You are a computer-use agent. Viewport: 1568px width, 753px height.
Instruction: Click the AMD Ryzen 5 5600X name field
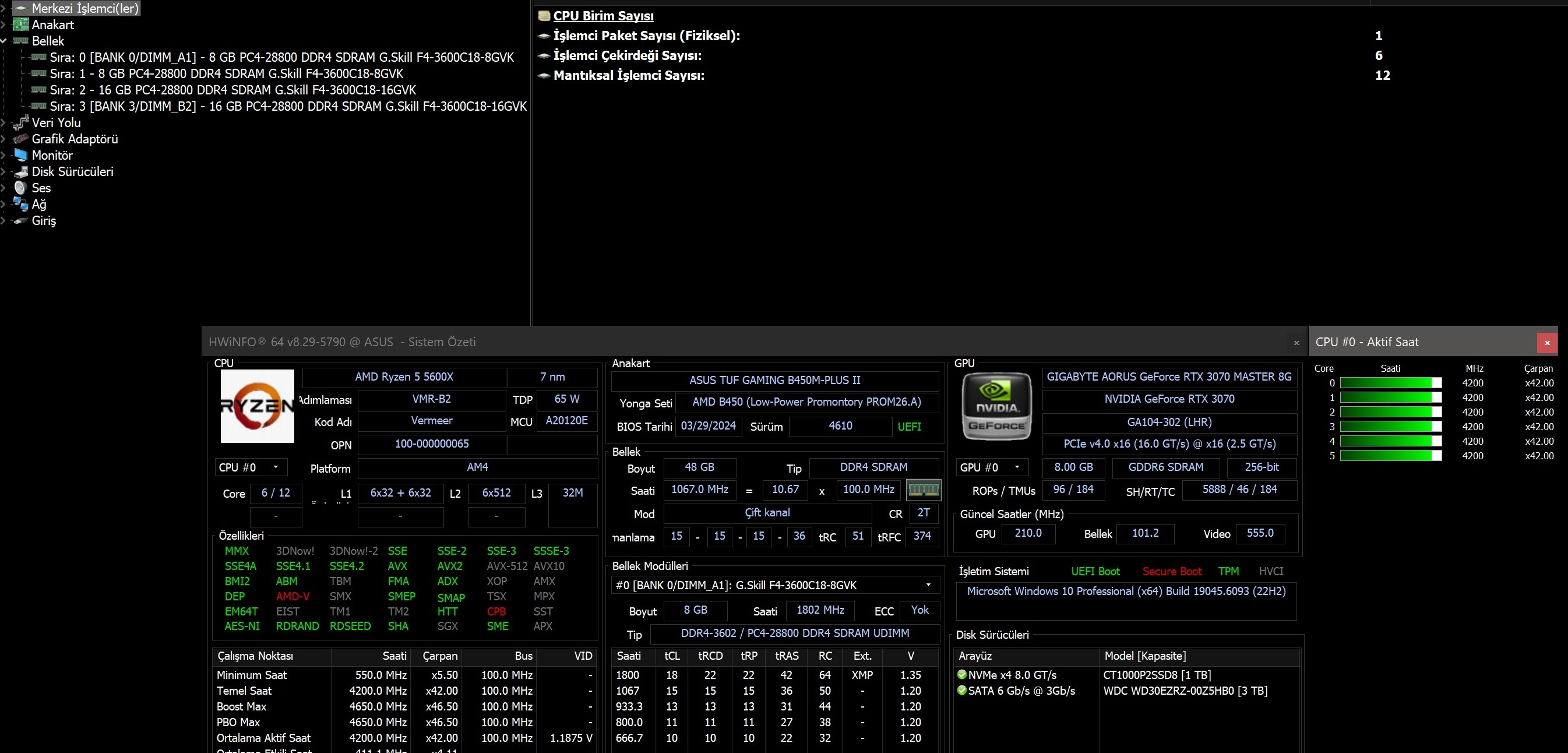[404, 378]
